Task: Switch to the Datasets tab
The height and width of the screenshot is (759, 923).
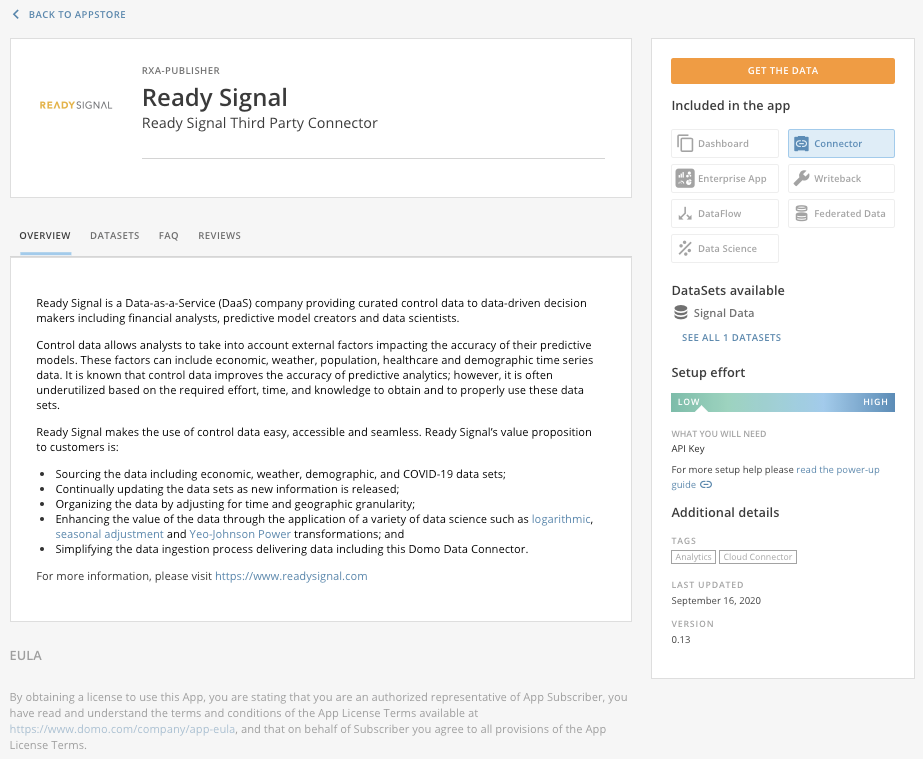Action: point(114,236)
